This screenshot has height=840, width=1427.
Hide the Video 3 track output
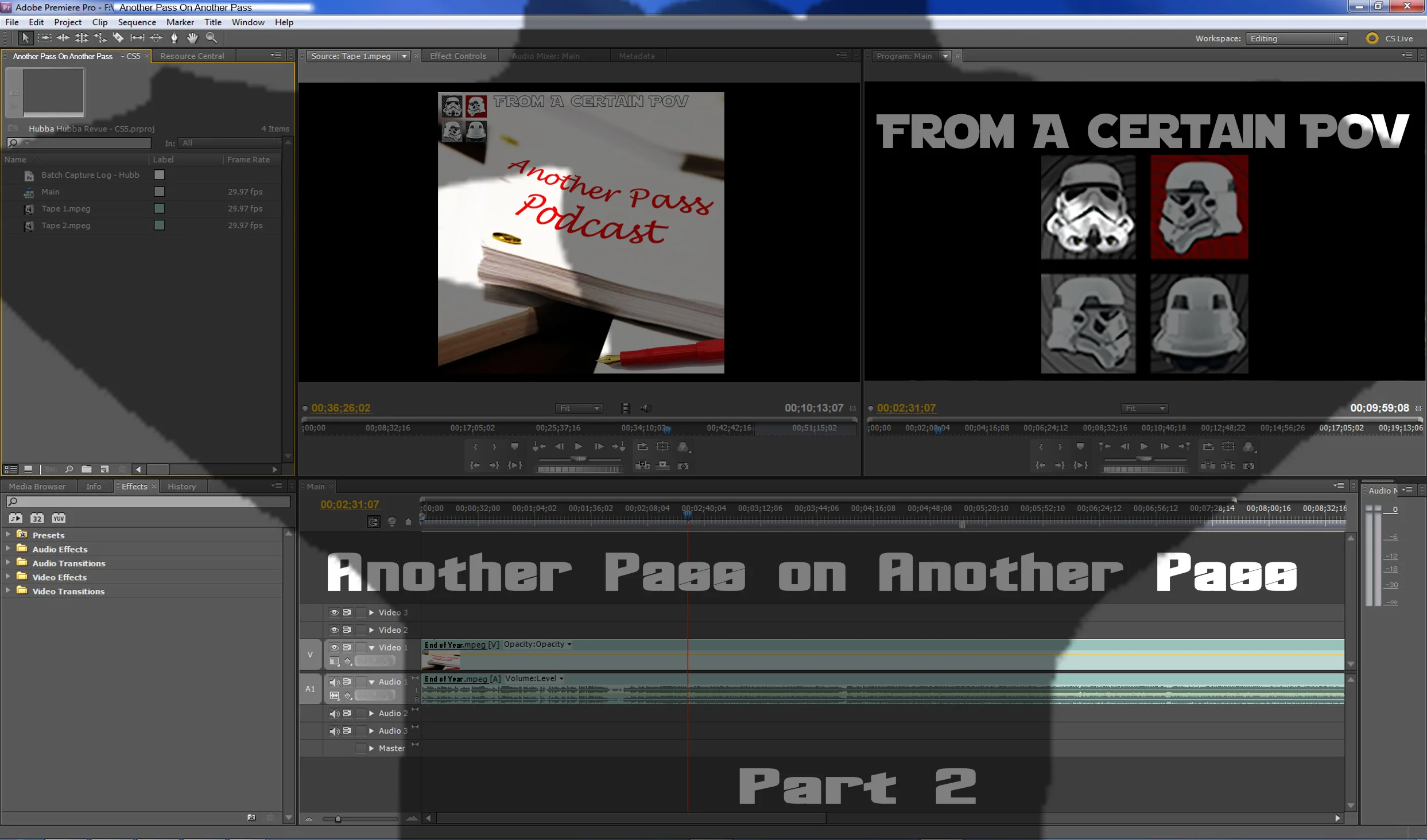coord(334,612)
